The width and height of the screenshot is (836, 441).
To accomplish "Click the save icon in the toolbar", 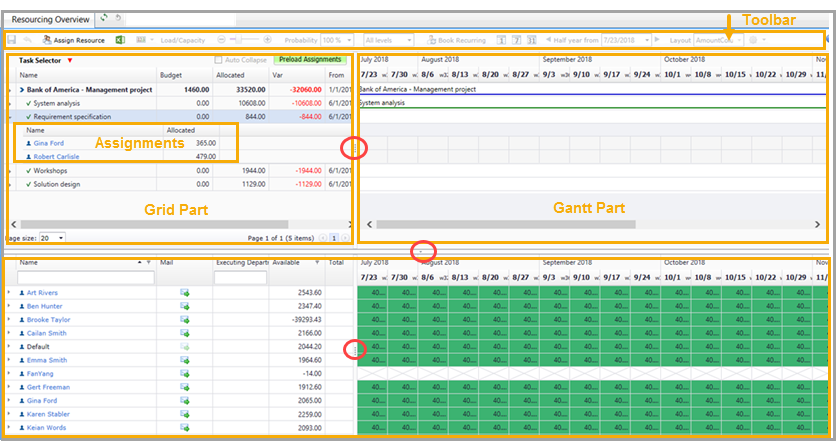I will coord(12,40).
